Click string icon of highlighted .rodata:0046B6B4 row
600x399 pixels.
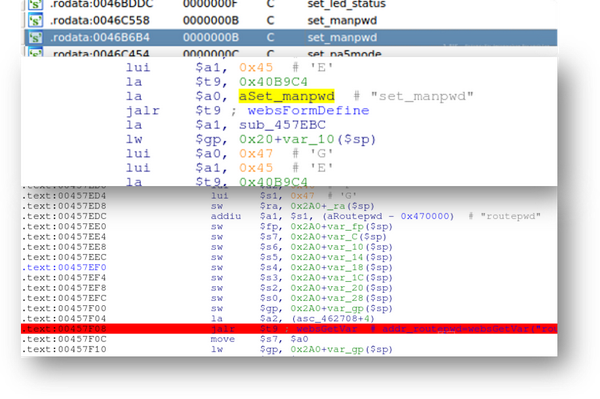(35, 37)
